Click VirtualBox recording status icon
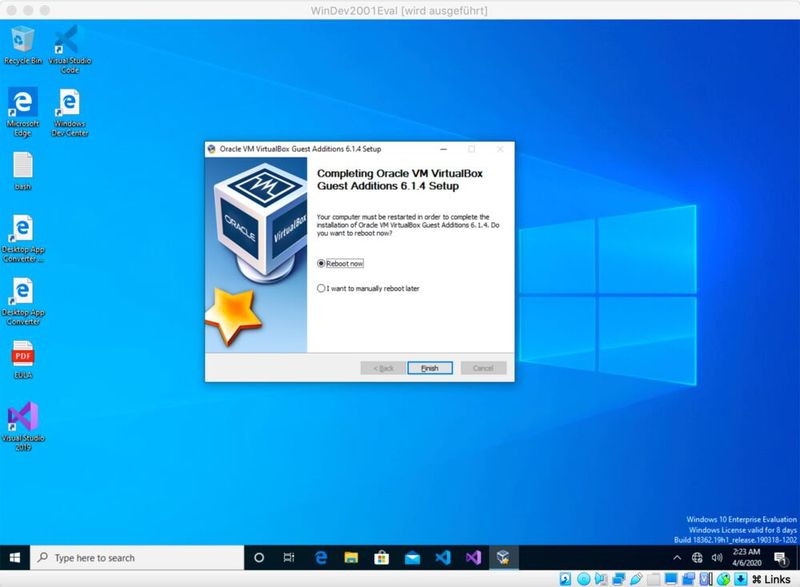 tap(688, 579)
